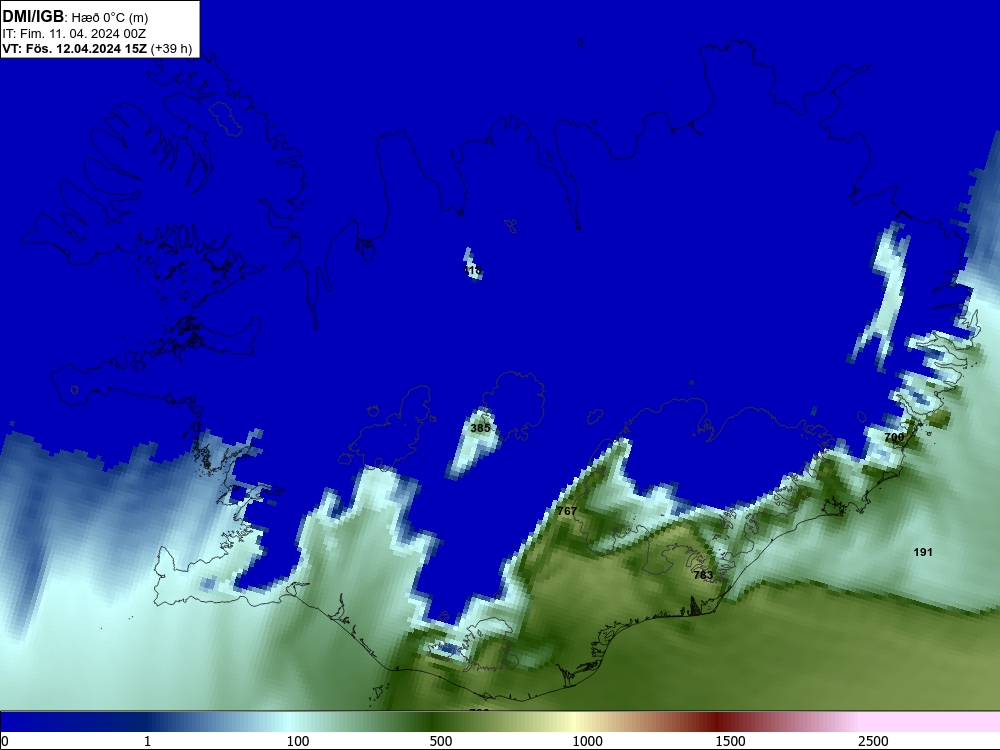Screen dimensions: 1000x750
Task: Click the map value label '700' near east coast
Action: tap(894, 437)
